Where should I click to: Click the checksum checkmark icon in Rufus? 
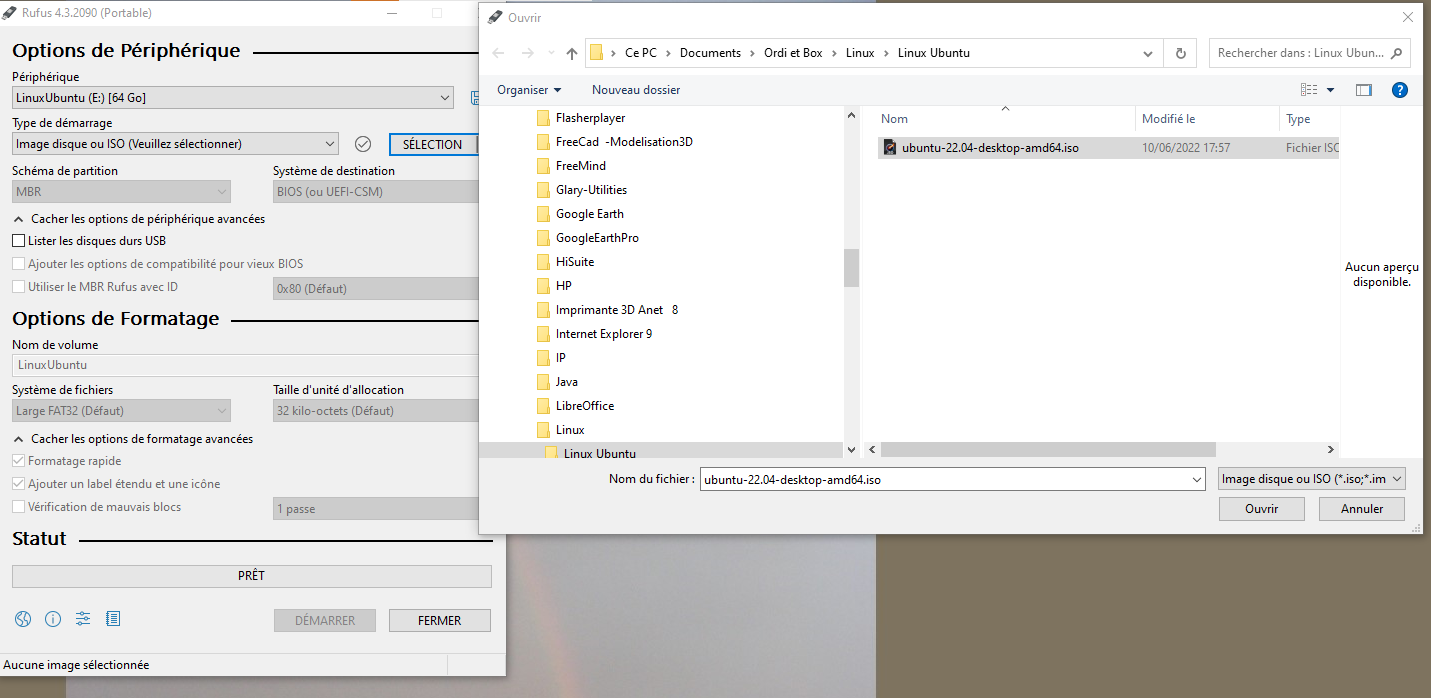363,144
